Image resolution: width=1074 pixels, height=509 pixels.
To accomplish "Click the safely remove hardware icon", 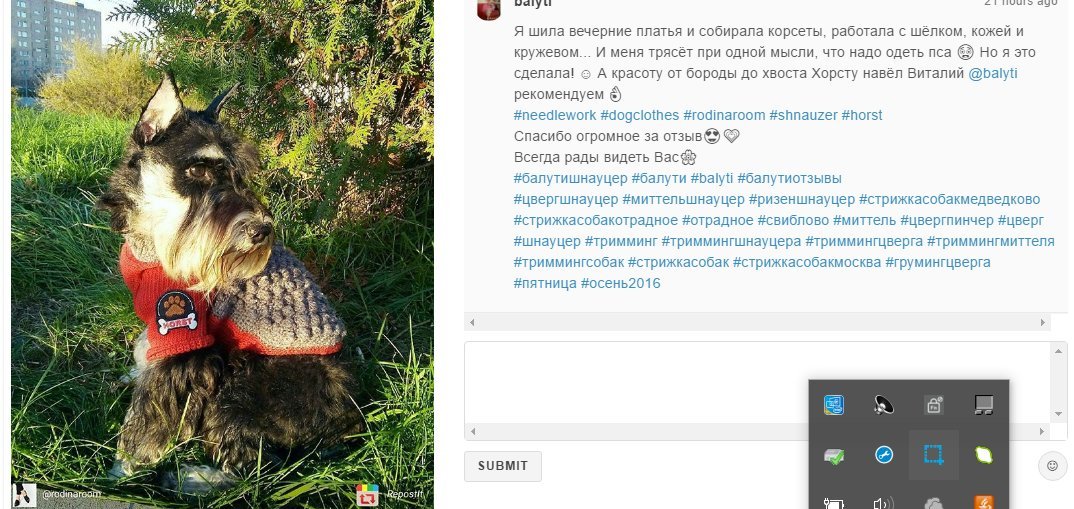I will point(834,455).
